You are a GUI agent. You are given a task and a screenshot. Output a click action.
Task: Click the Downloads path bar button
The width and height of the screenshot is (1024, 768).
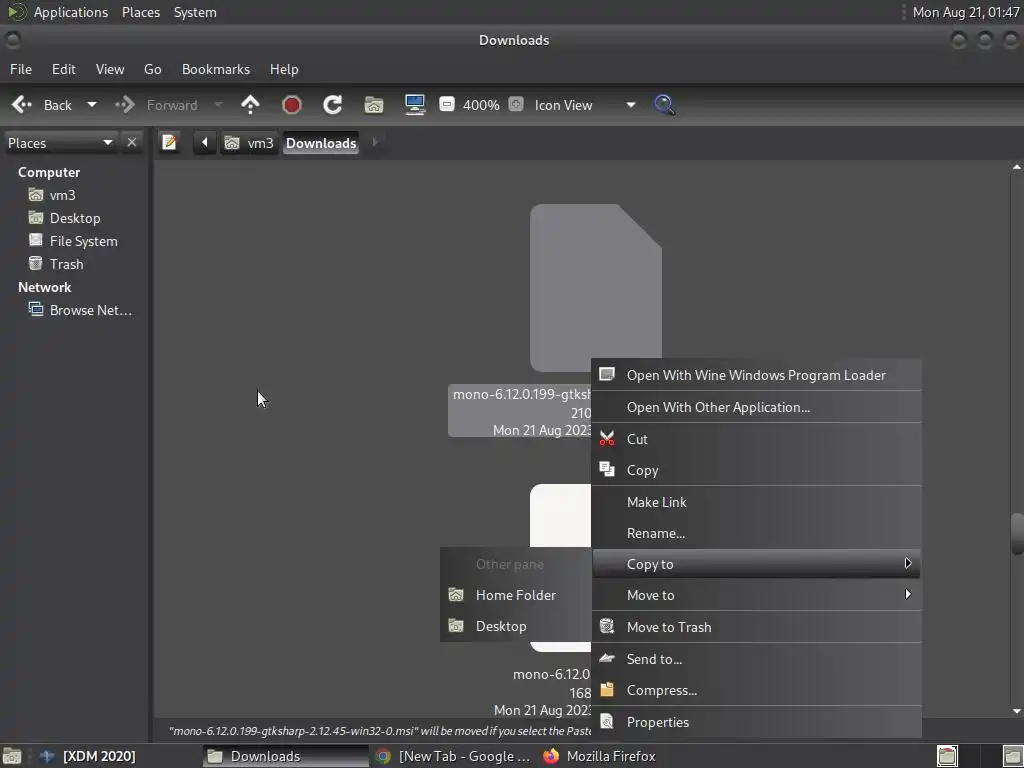pyautogui.click(x=321, y=143)
